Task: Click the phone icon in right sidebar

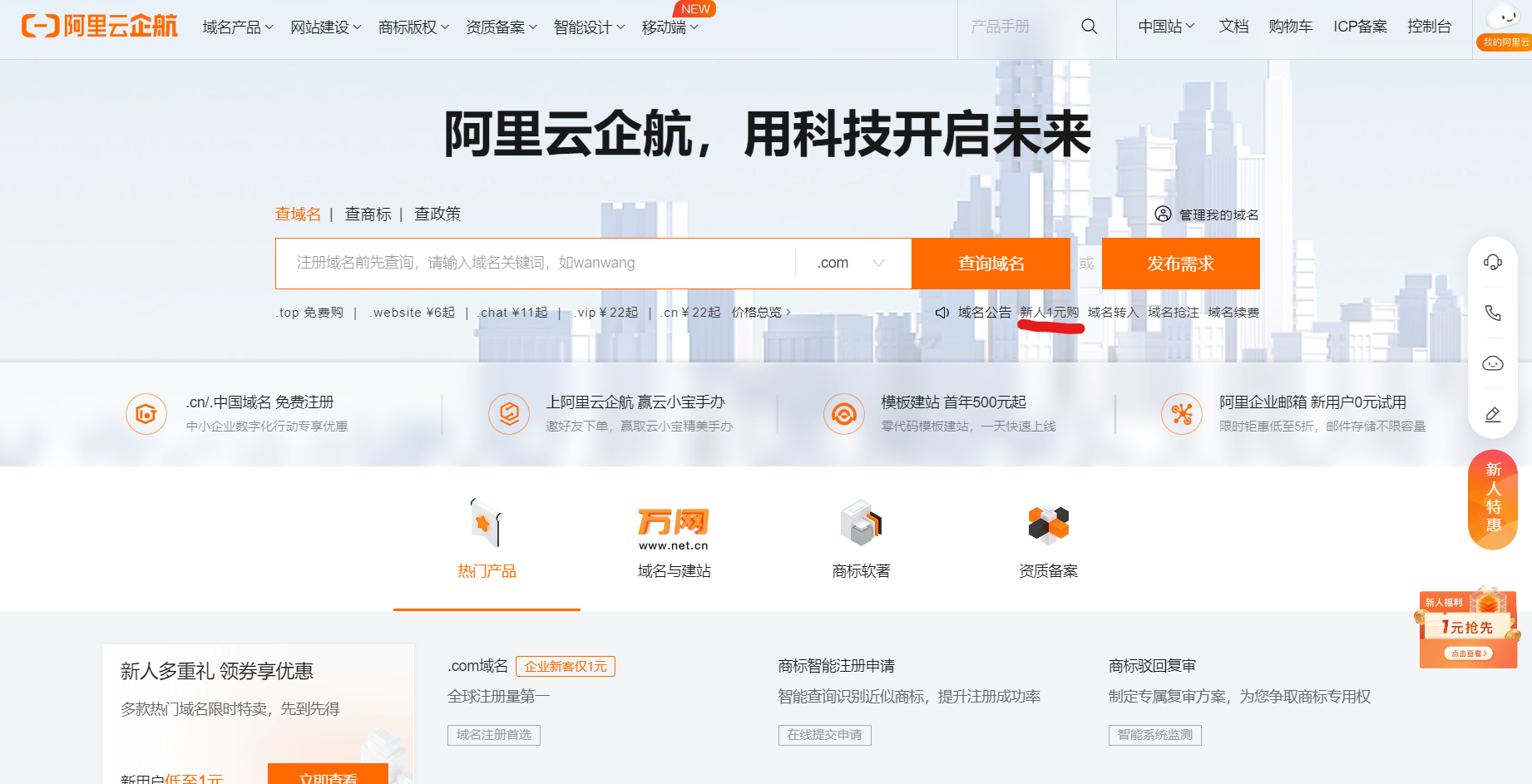Action: click(1493, 313)
